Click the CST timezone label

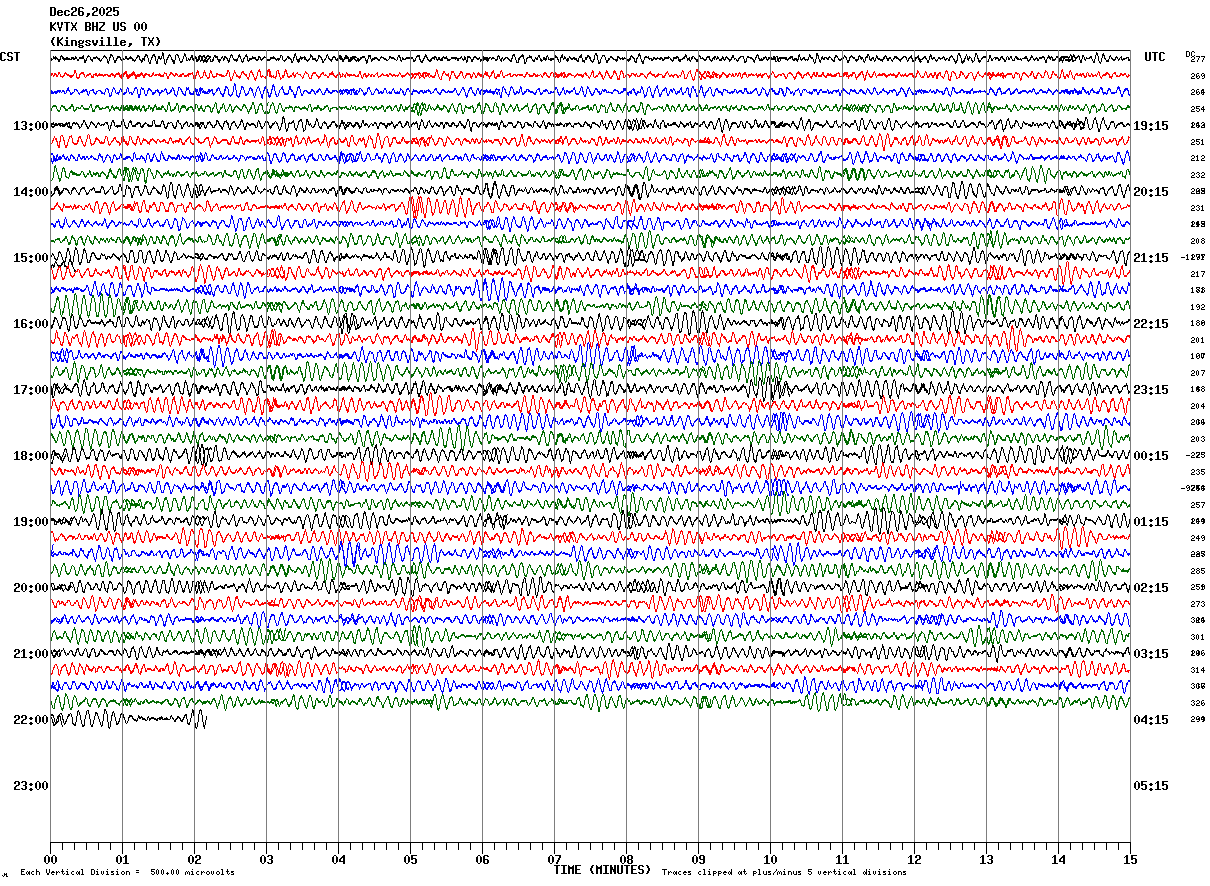(x=10, y=57)
